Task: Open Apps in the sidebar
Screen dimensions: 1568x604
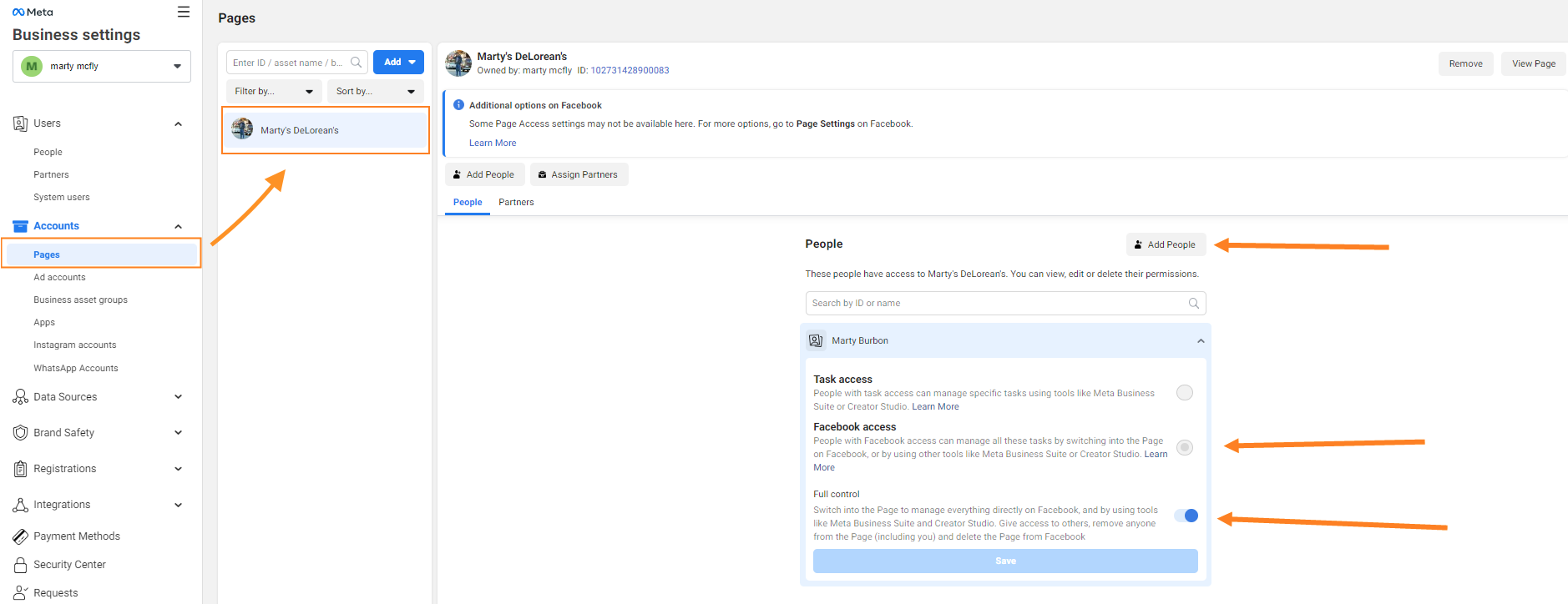Action: click(44, 322)
